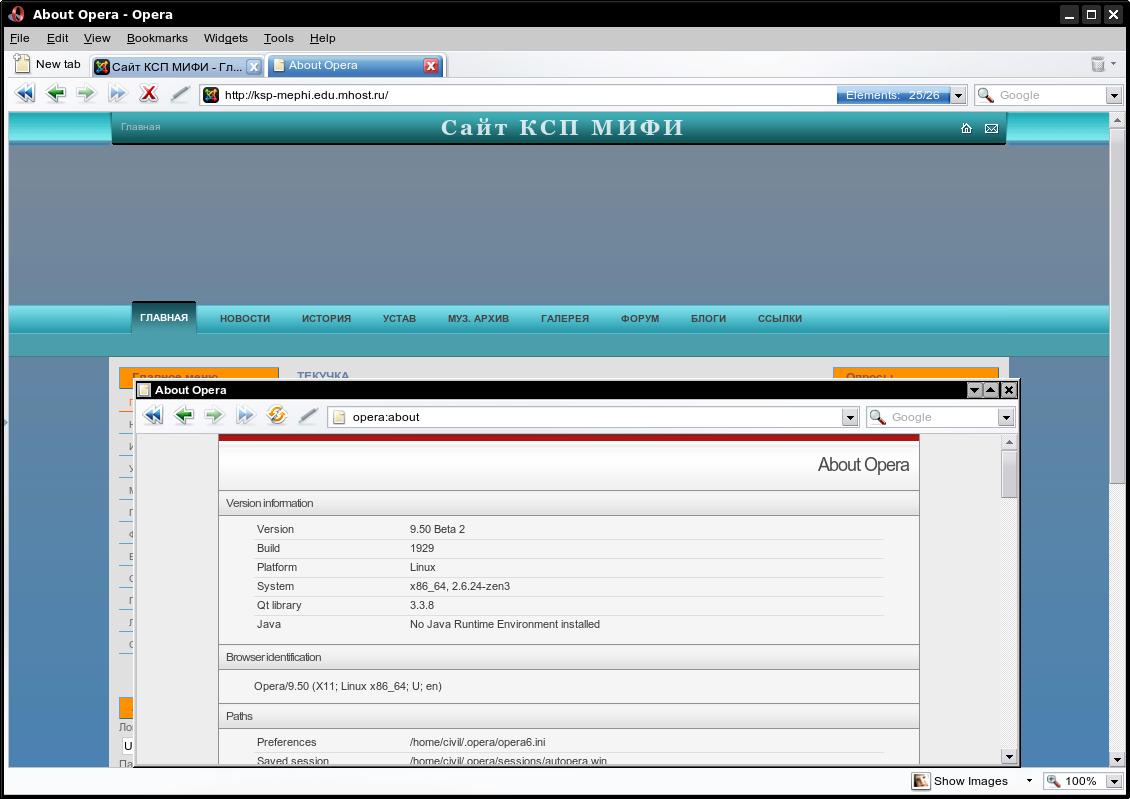The width and height of the screenshot is (1130, 799).
Task: Open the Tools menu
Action: point(278,38)
